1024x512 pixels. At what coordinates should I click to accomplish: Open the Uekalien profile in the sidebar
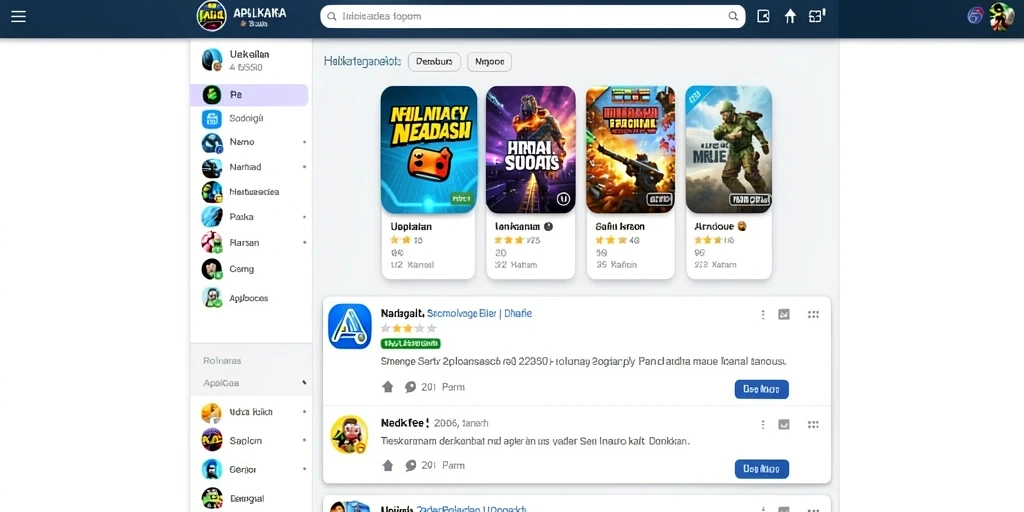tap(248, 60)
